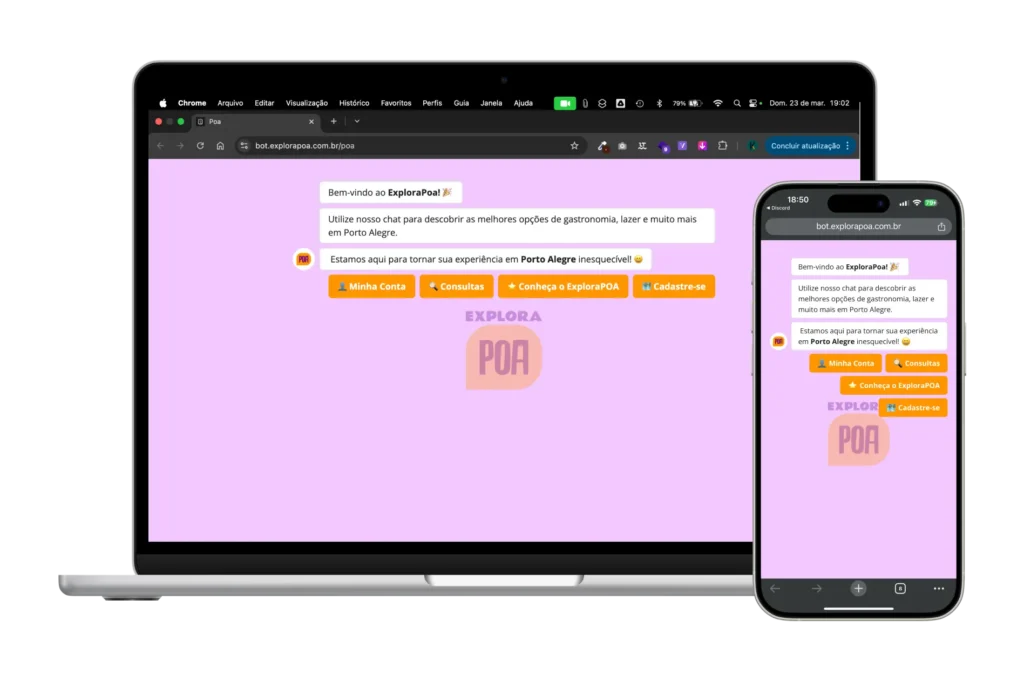Open site information icon in address bar

pyautogui.click(x=244, y=146)
